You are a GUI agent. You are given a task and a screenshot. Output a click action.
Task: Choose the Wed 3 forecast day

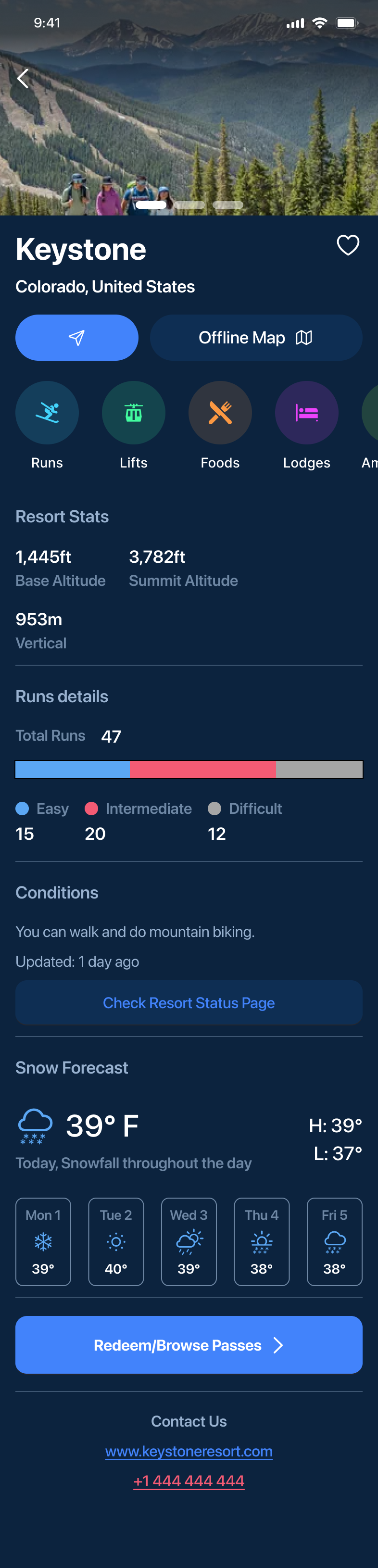tap(189, 1242)
